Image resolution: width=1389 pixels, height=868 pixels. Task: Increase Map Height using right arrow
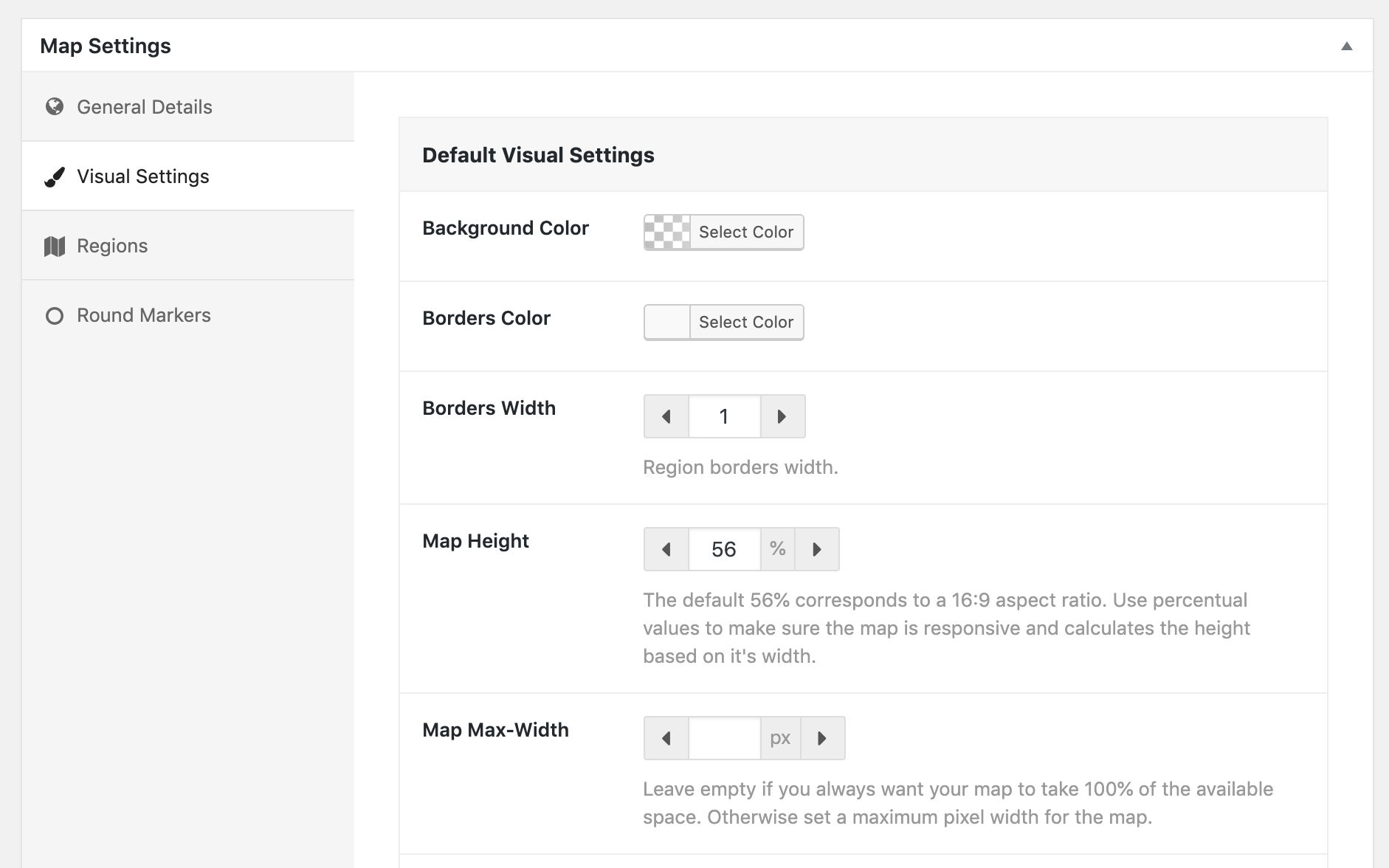tap(817, 549)
